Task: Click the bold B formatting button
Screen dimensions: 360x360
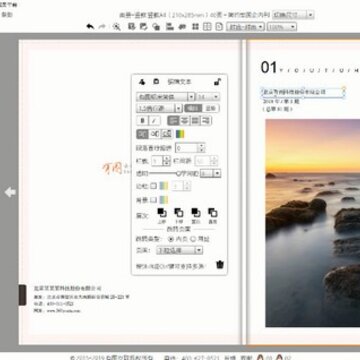Action: pos(143,120)
